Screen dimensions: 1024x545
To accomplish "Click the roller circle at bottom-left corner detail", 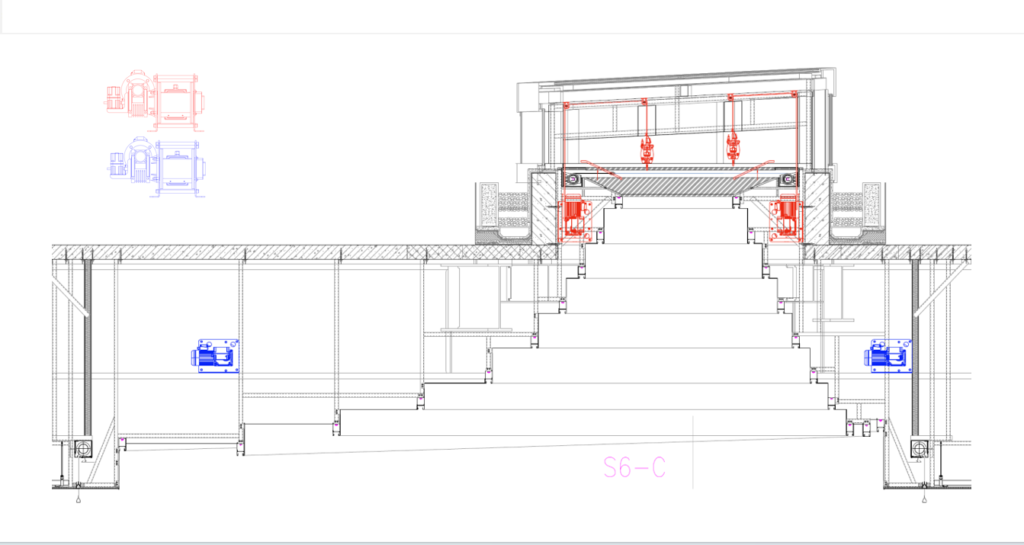I will click(x=82, y=448).
